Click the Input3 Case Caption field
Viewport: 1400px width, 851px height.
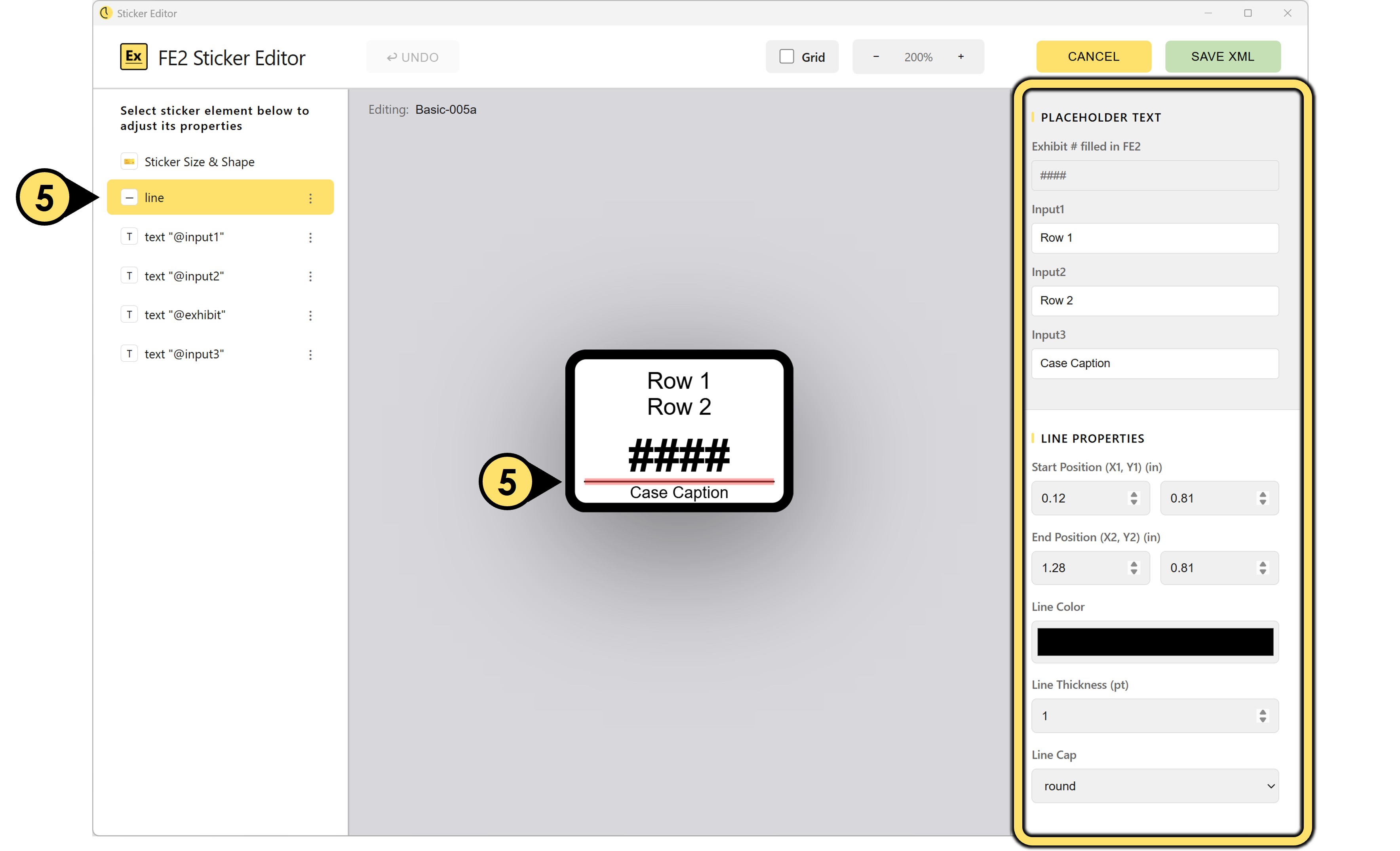tap(1155, 364)
